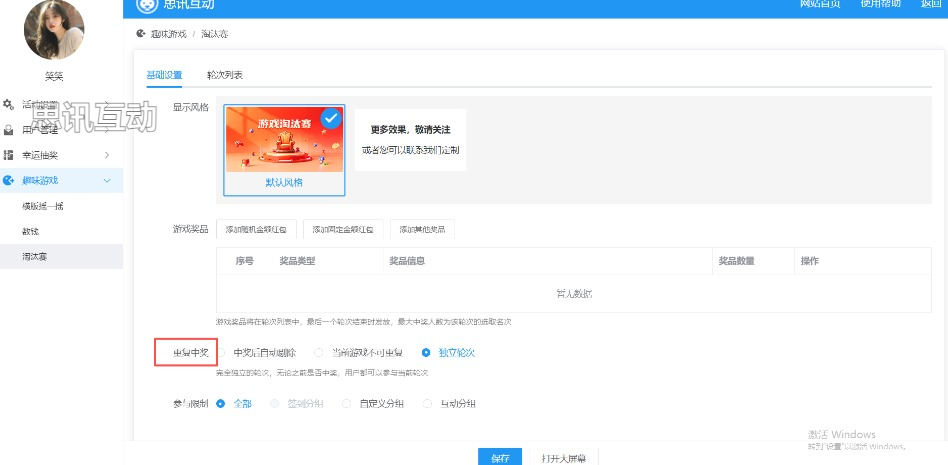The height and width of the screenshot is (465, 948).
Task: Select the 默认风格 game style thumbnail
Action: (284, 150)
